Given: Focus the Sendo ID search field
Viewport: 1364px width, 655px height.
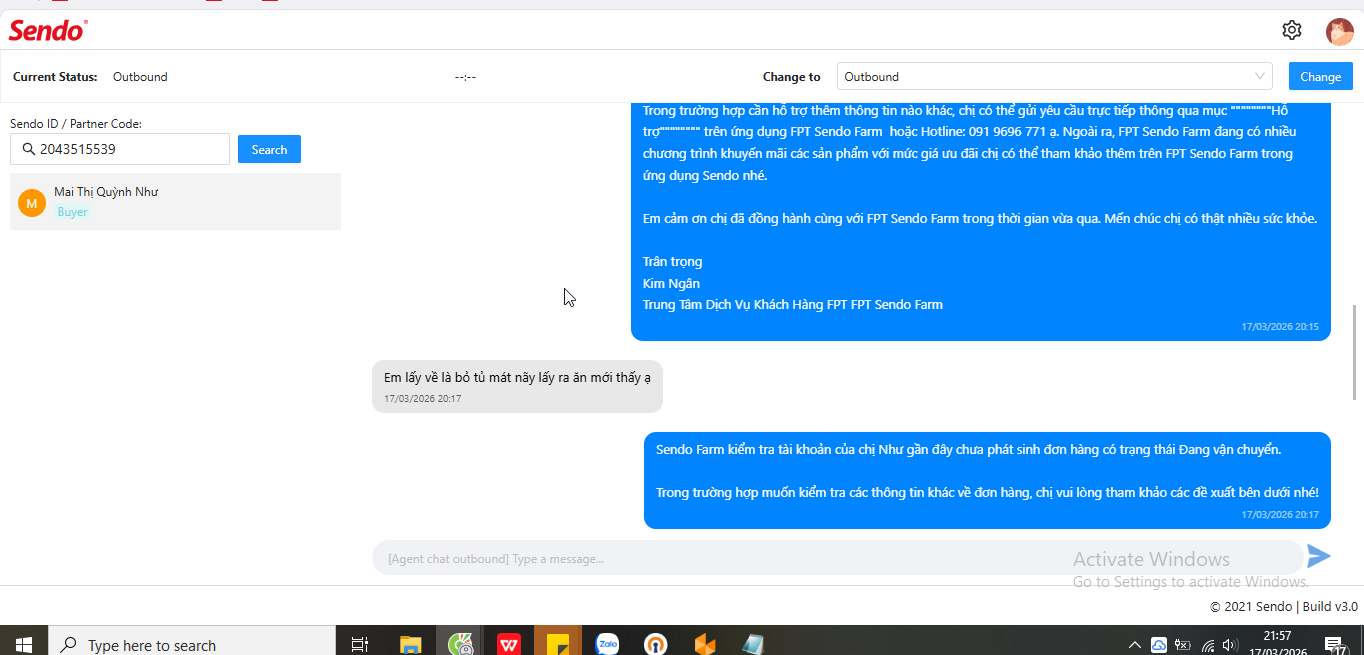Looking at the screenshot, I should point(120,149).
